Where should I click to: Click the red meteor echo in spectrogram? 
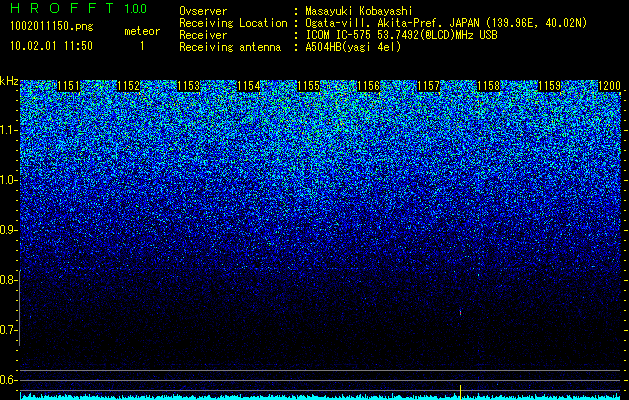pos(460,313)
